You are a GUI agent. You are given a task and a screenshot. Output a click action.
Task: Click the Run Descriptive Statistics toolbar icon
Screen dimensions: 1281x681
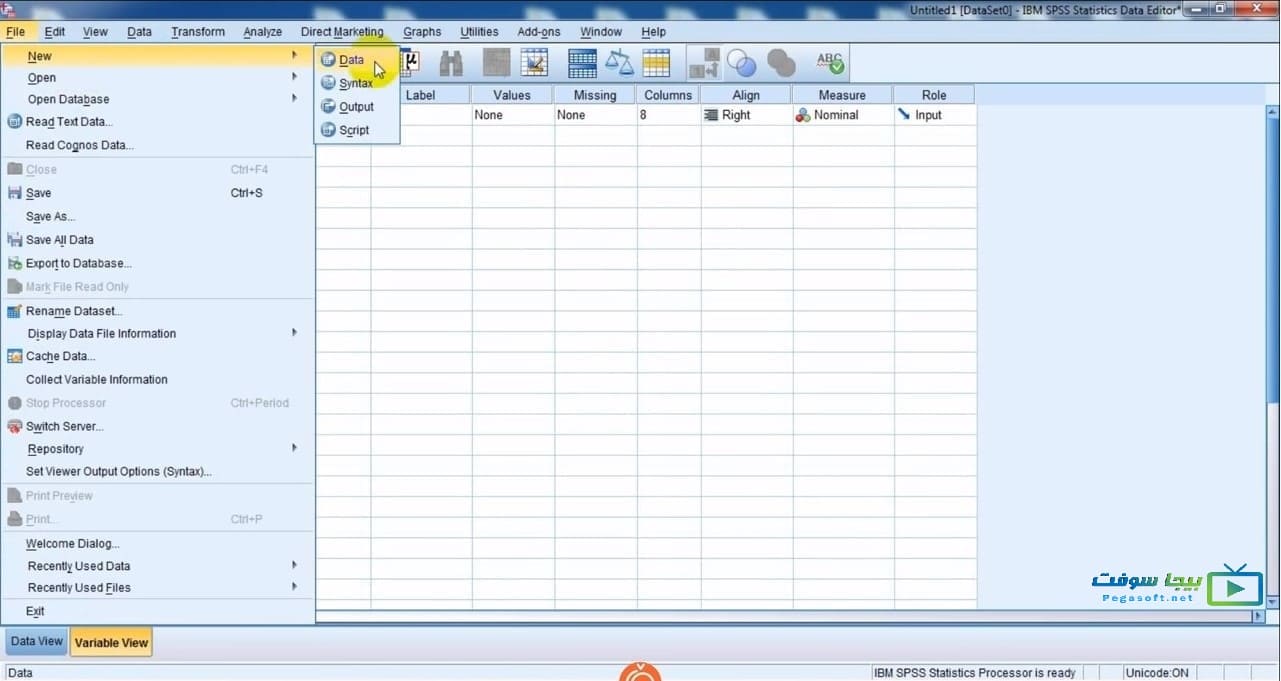410,63
